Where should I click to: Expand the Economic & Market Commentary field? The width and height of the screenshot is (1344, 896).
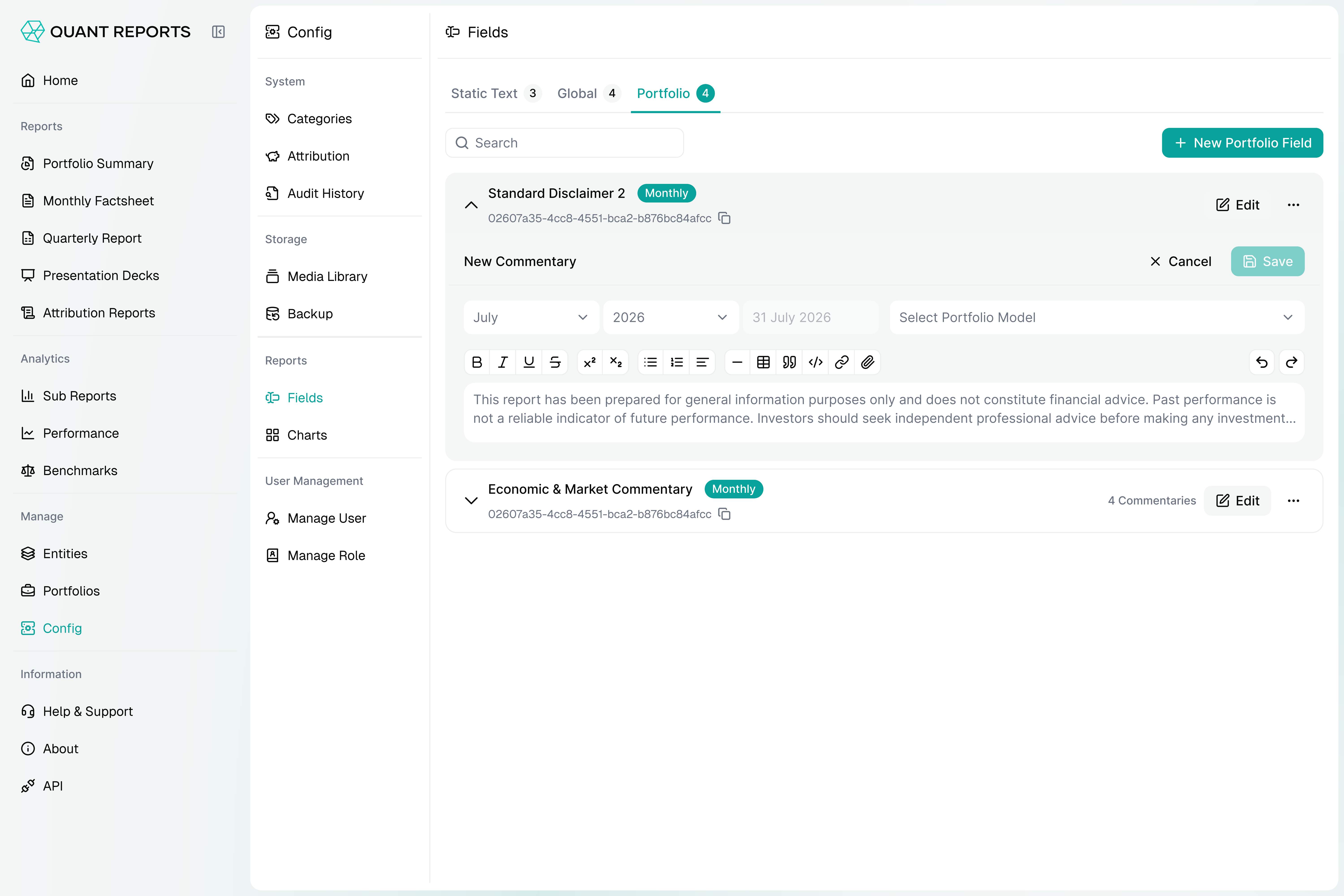[x=471, y=501]
